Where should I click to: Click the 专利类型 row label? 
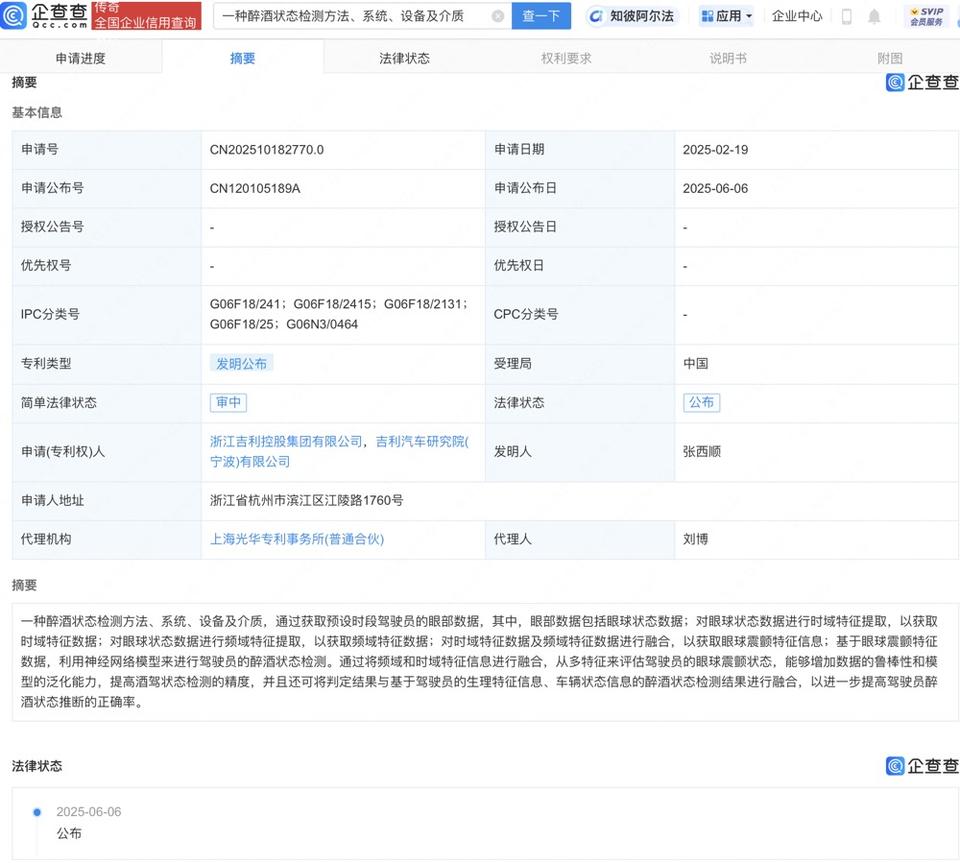tap(46, 364)
